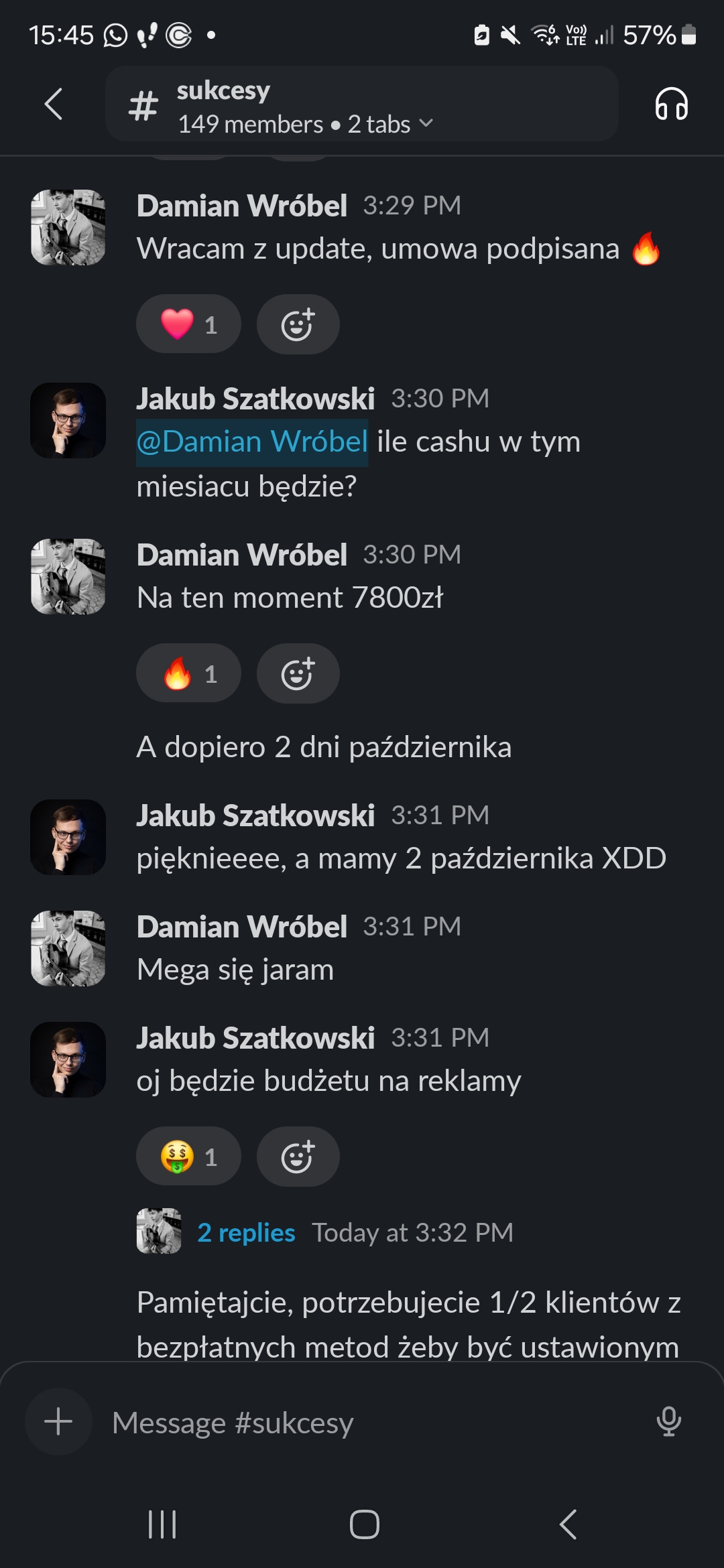
Task: Toggle the money-face reaction
Action: click(x=188, y=1157)
